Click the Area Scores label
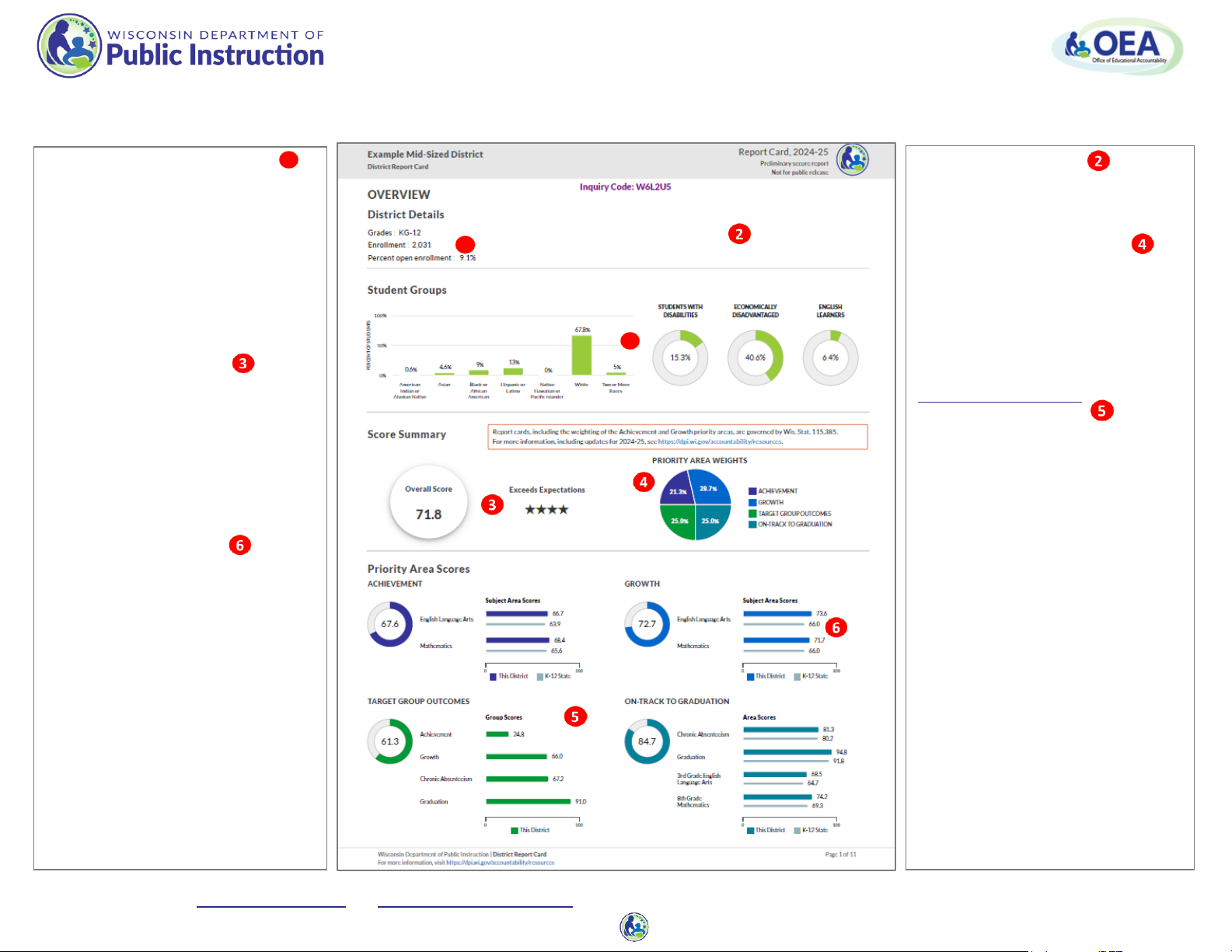Viewport: 1232px width, 952px height. [759, 717]
